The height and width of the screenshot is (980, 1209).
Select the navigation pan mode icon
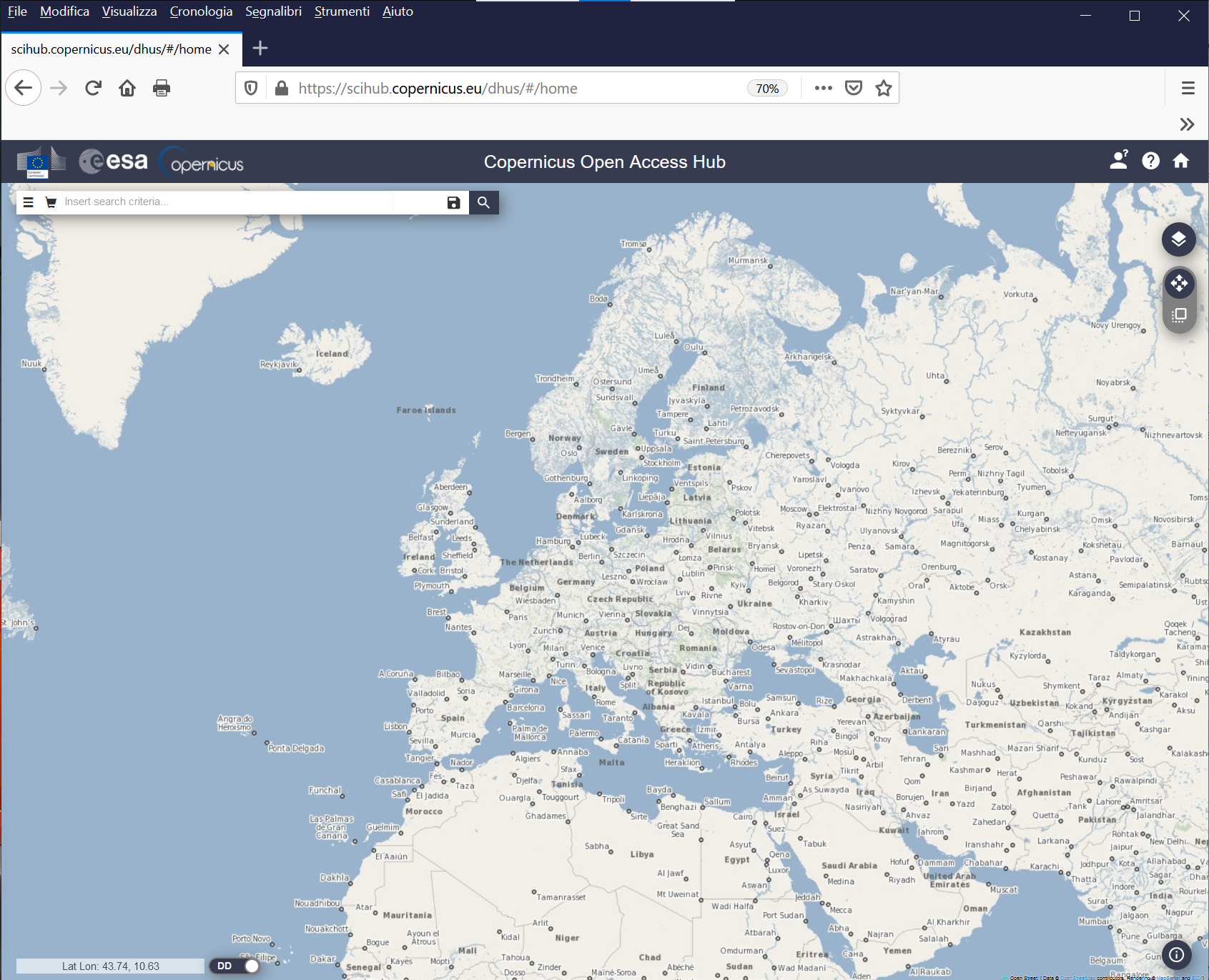click(x=1179, y=284)
